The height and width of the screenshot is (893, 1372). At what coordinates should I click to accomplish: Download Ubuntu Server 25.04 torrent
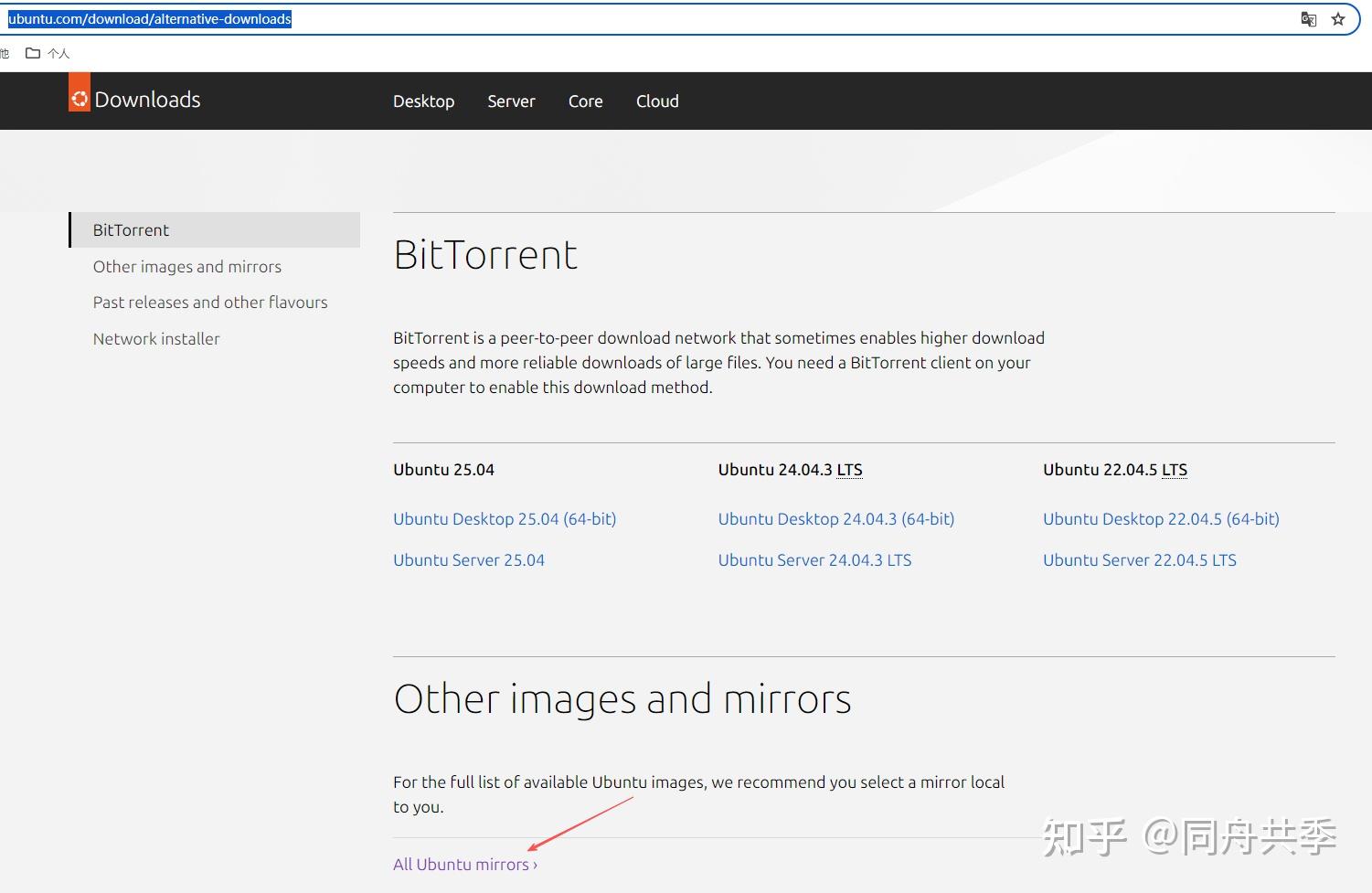(469, 559)
